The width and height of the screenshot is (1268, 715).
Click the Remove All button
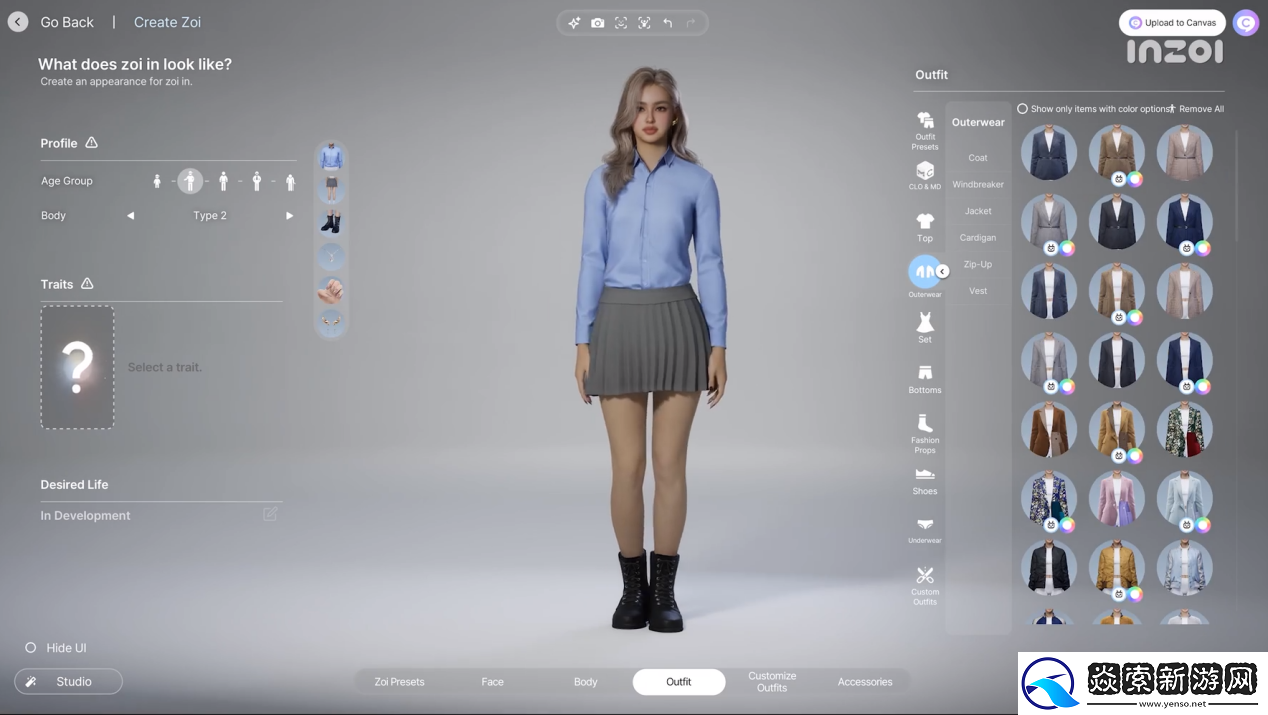pos(1200,109)
